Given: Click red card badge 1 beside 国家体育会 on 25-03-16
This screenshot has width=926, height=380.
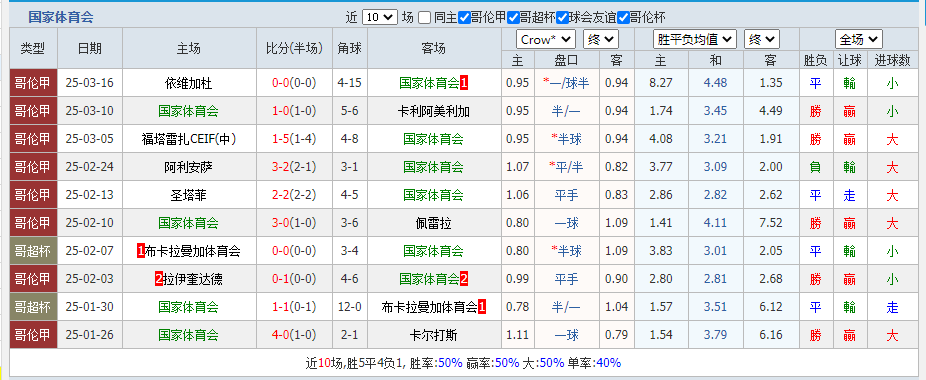Looking at the screenshot, I should 464,83.
